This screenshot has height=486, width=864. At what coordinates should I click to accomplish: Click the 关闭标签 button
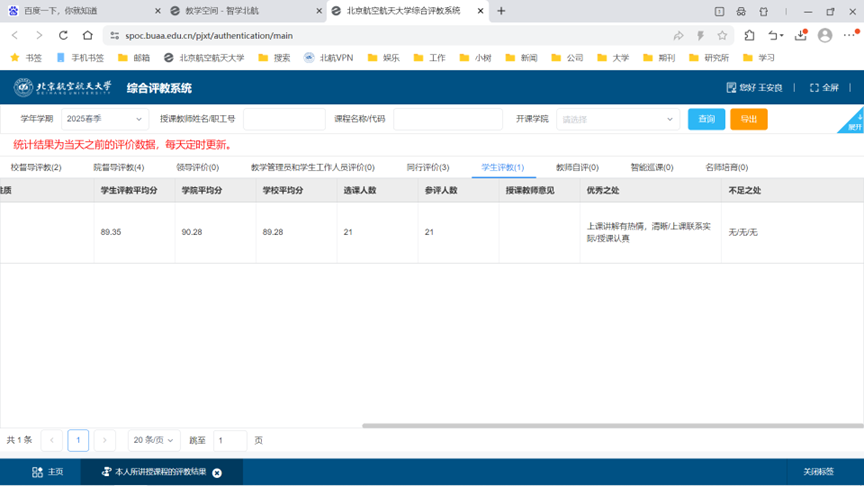(x=818, y=472)
